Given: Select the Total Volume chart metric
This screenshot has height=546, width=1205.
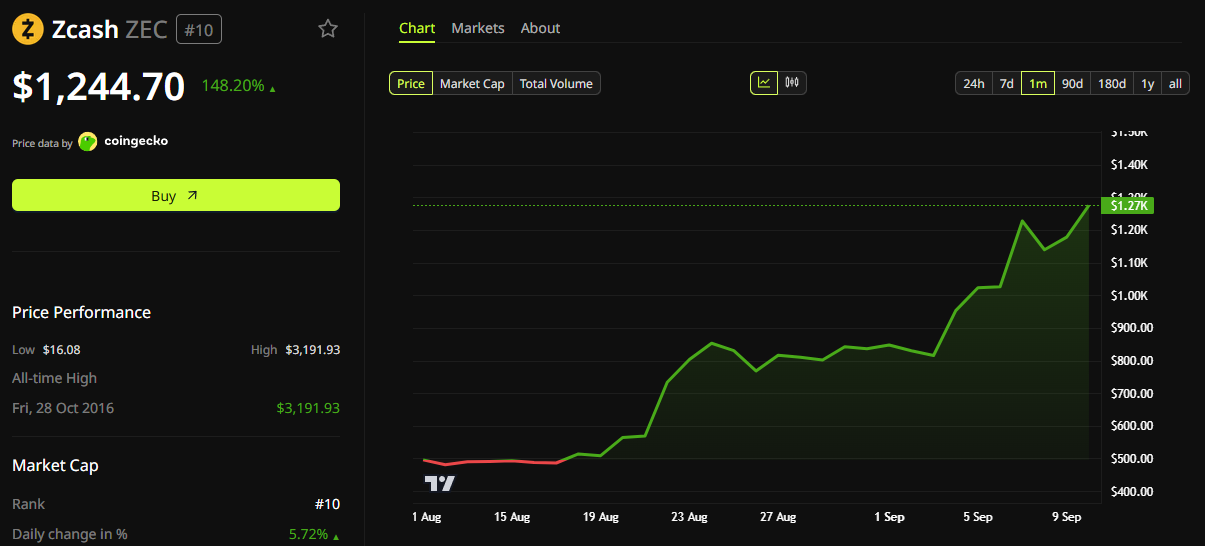Looking at the screenshot, I should [x=556, y=83].
